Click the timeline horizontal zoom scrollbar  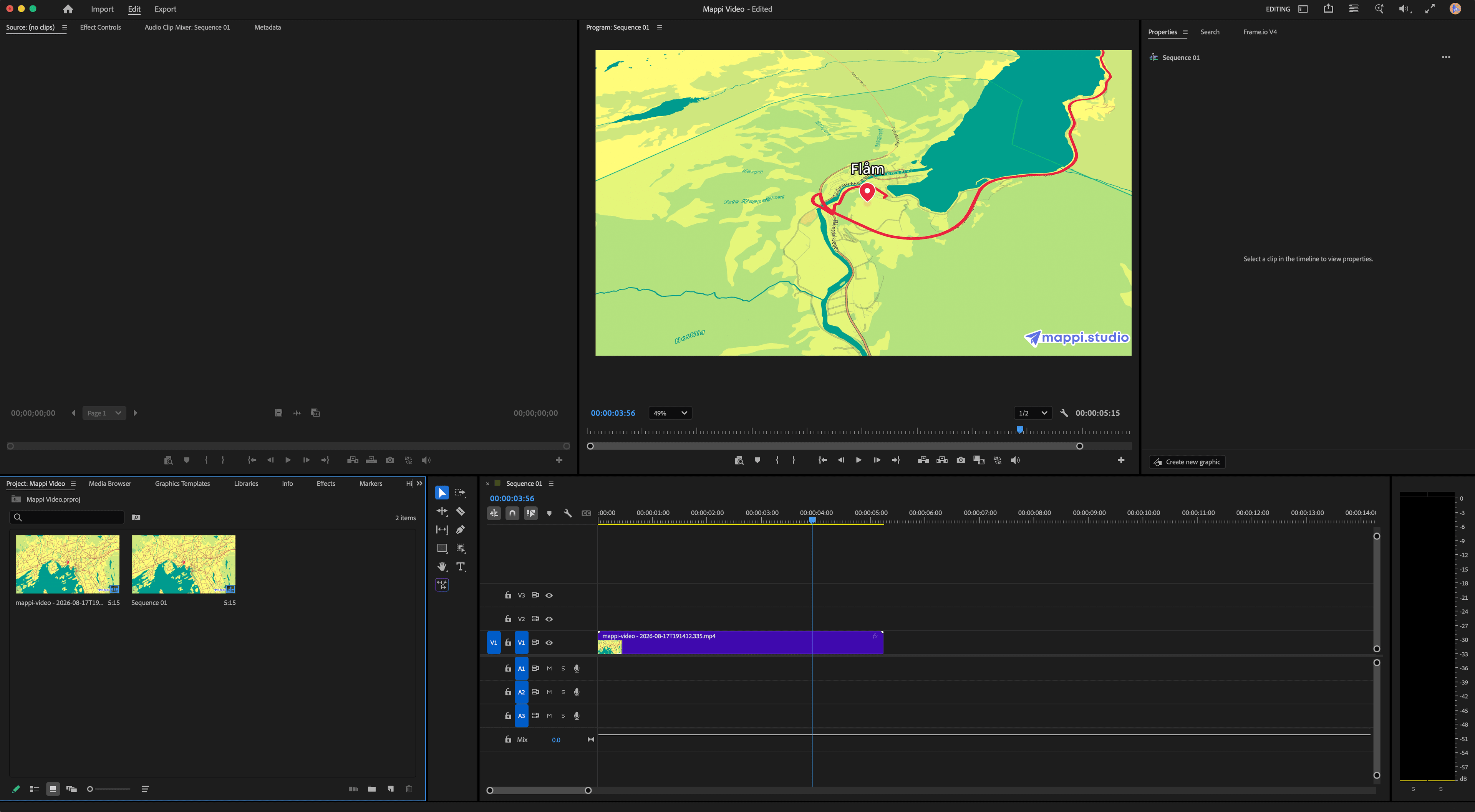(539, 790)
